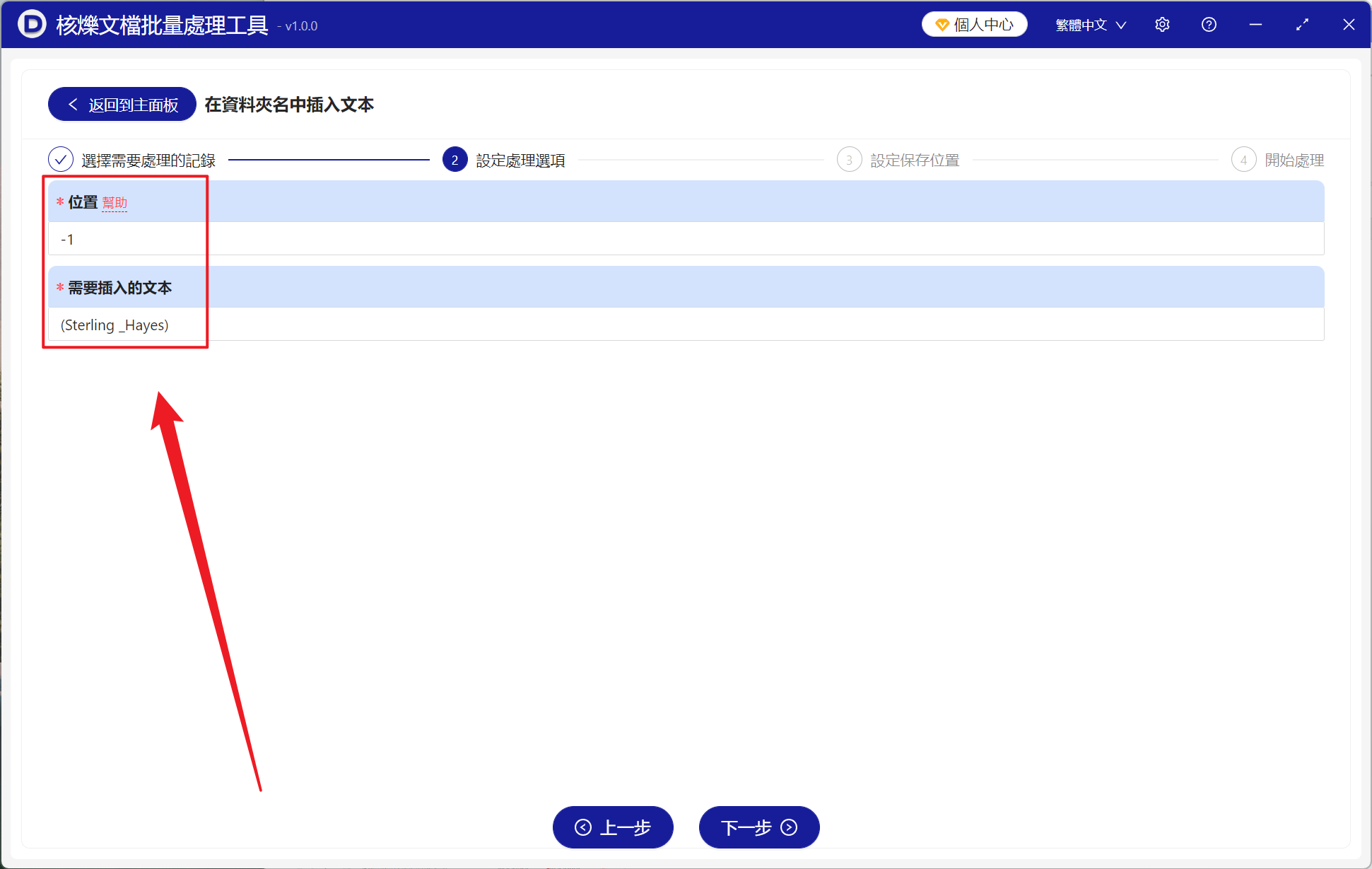Viewport: 1372px width, 869px height.
Task: Click the 需要插入的文本 label
Action: pos(120,288)
